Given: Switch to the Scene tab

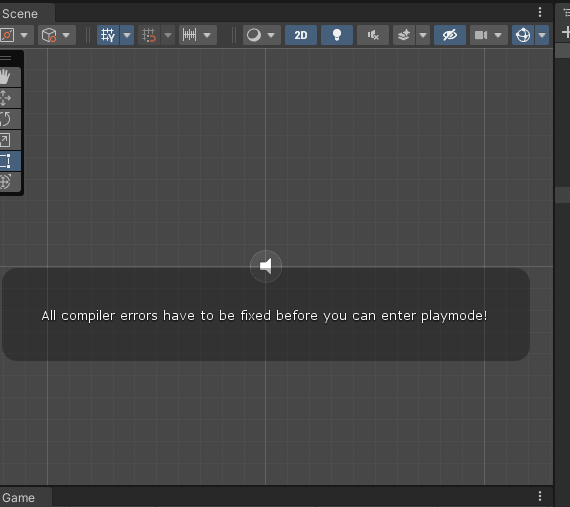Looking at the screenshot, I should (x=20, y=14).
